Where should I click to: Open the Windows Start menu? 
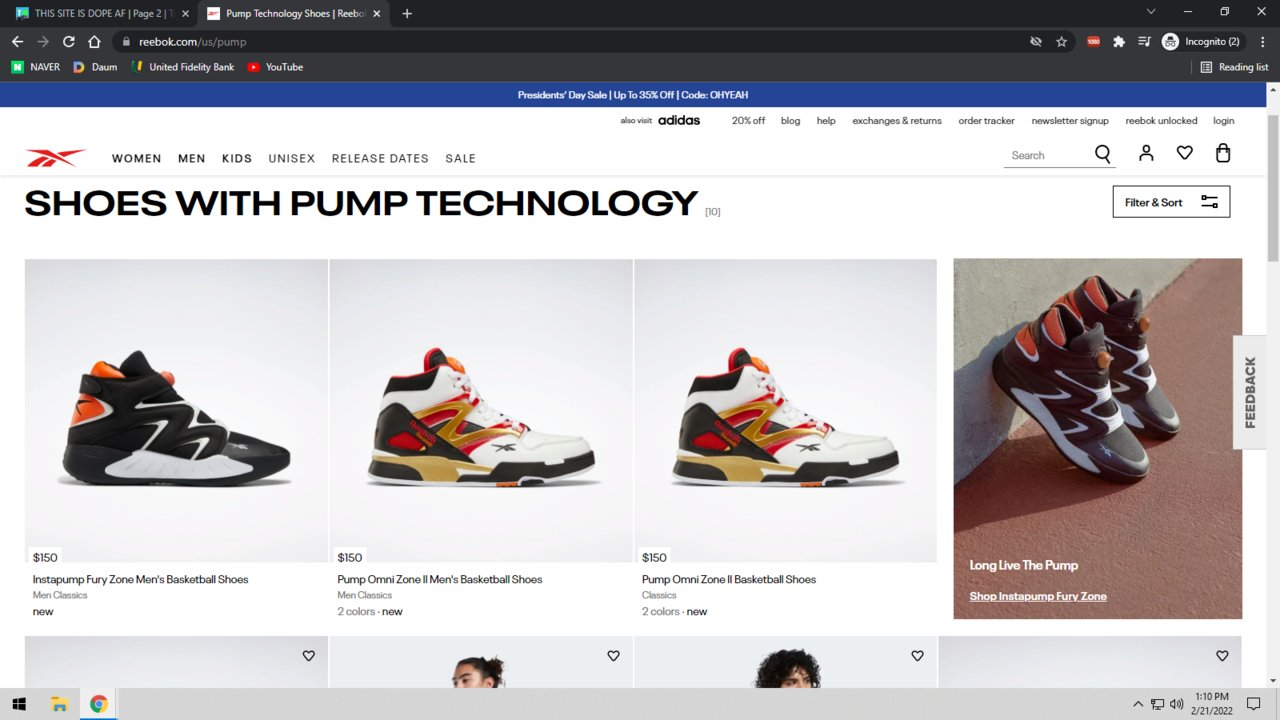pos(19,704)
